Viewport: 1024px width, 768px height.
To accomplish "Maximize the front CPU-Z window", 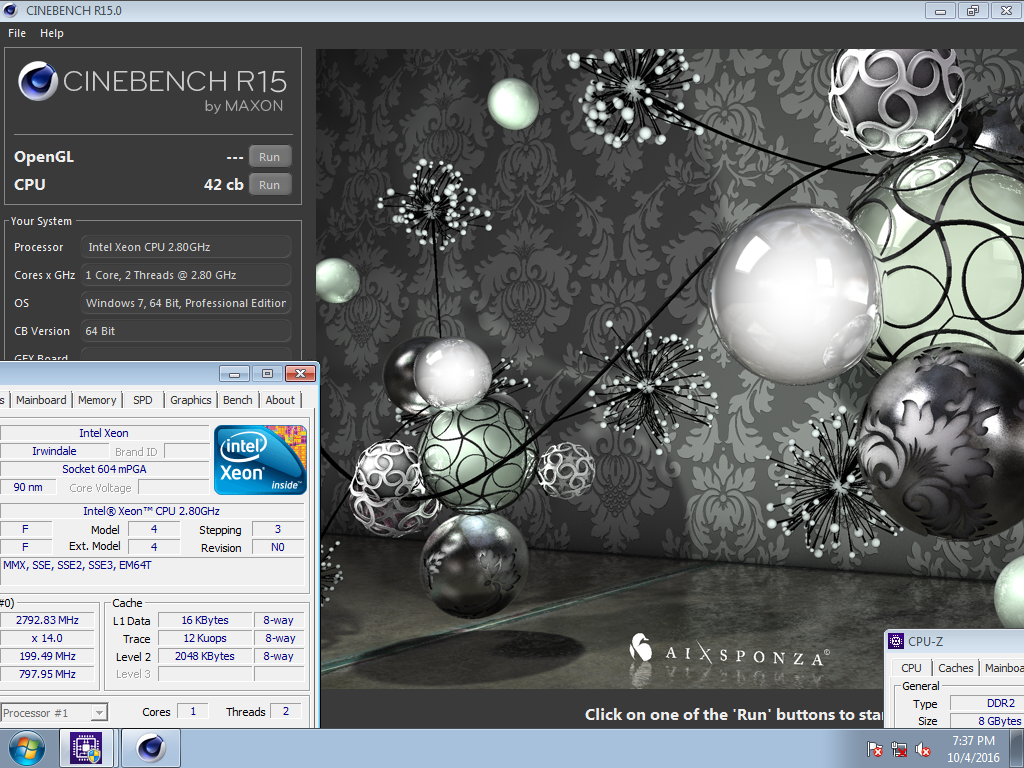I will [x=267, y=374].
